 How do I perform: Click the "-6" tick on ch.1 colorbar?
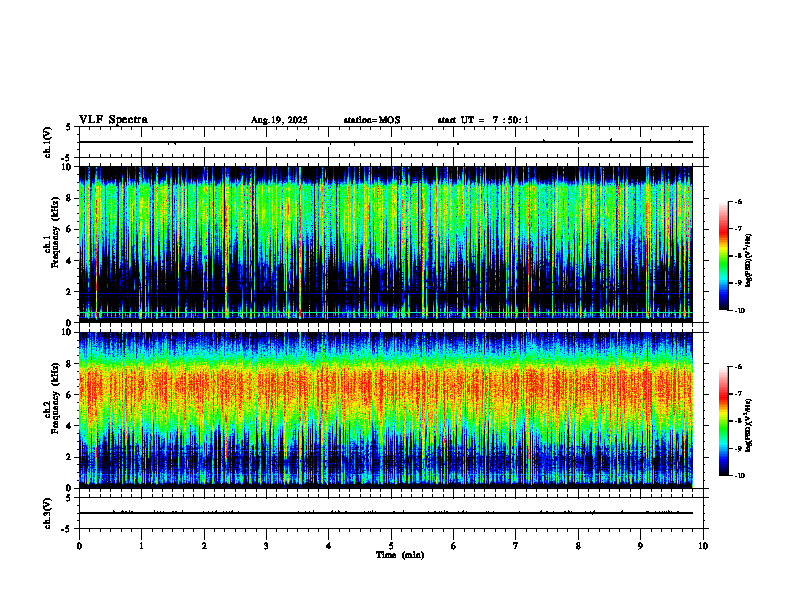coord(738,201)
